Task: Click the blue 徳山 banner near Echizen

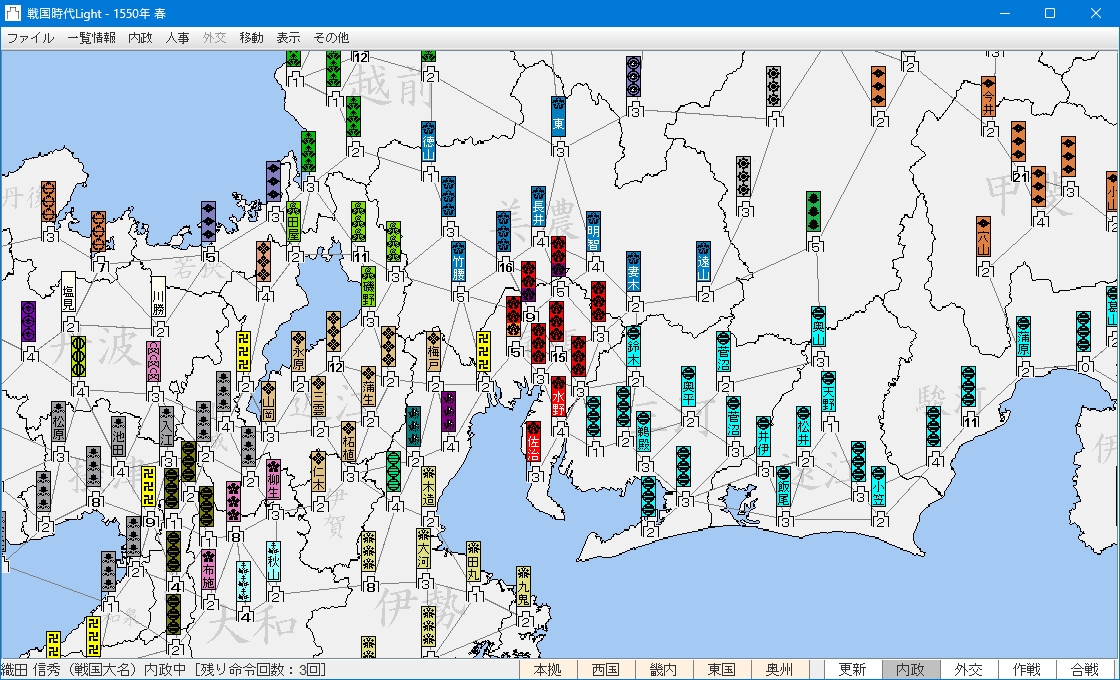Action: click(428, 142)
